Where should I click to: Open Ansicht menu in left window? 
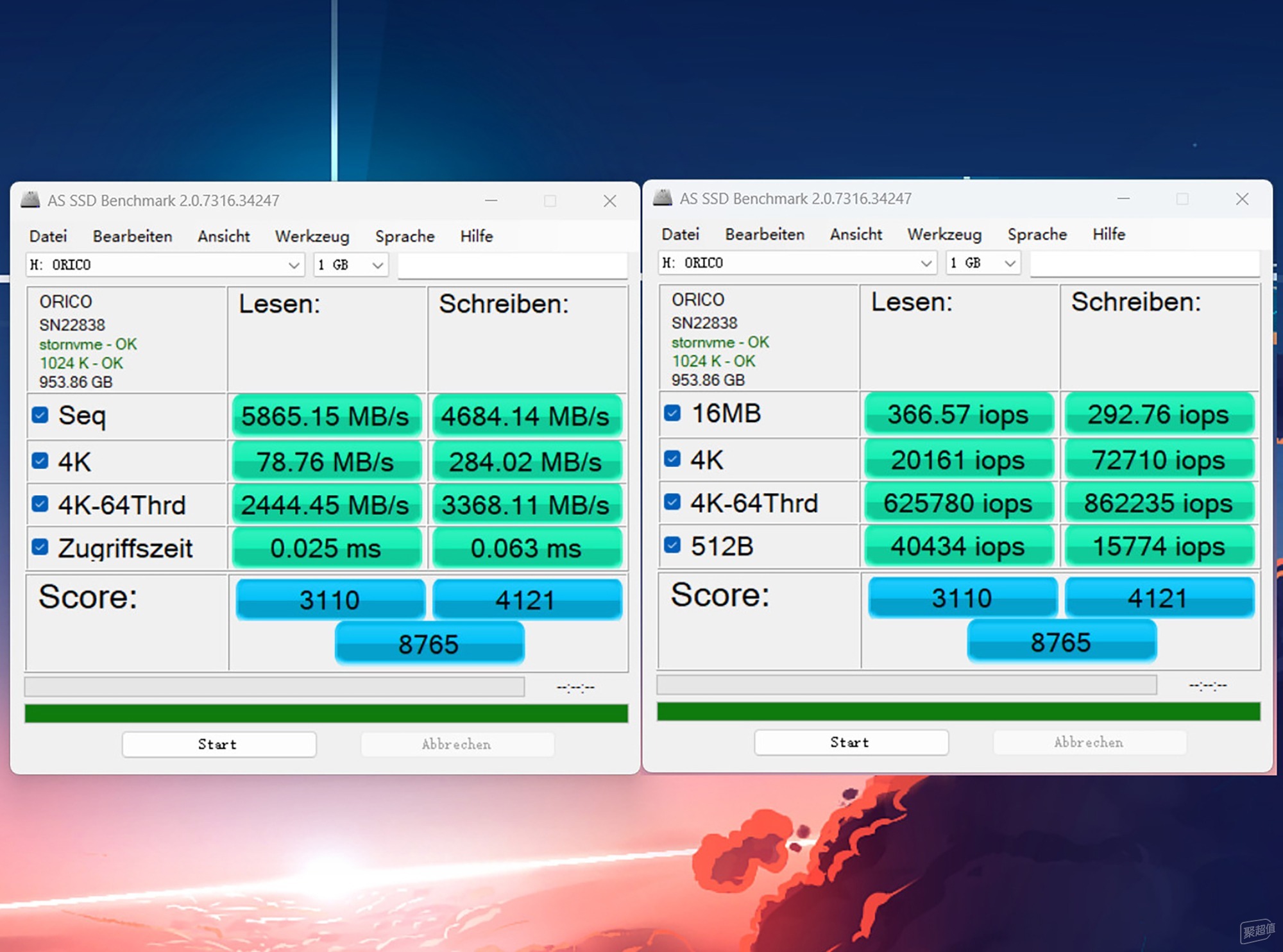pos(224,236)
